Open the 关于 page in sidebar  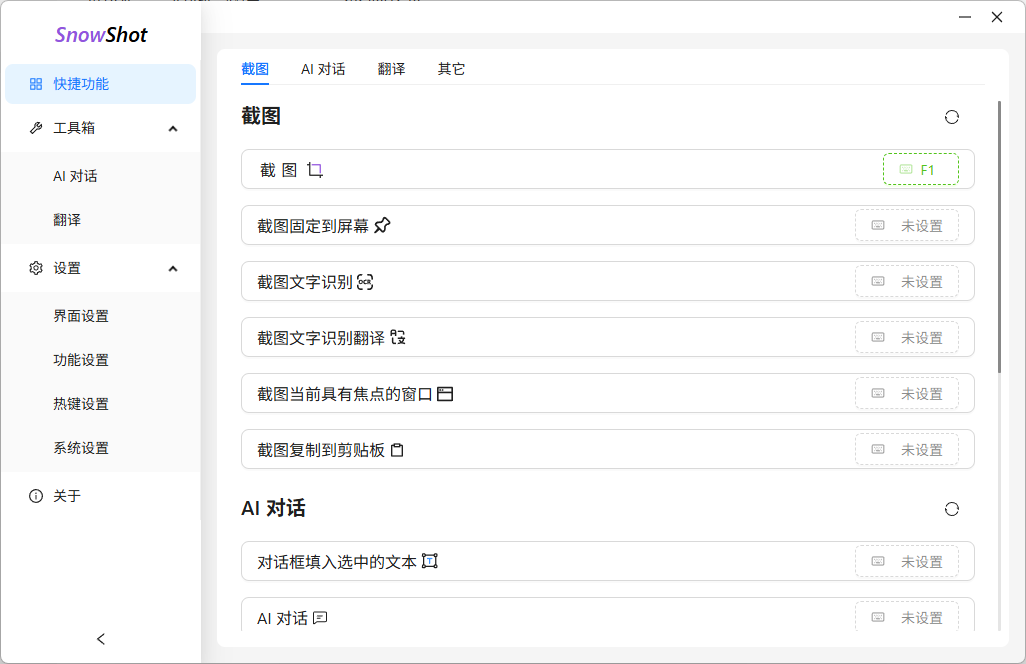pos(67,496)
